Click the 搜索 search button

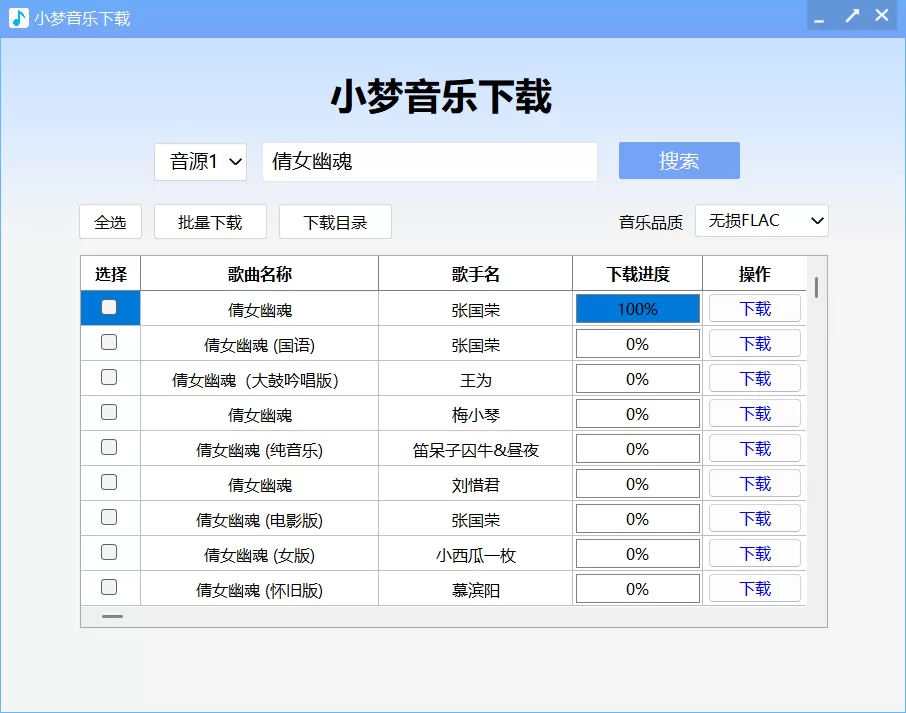pos(679,160)
